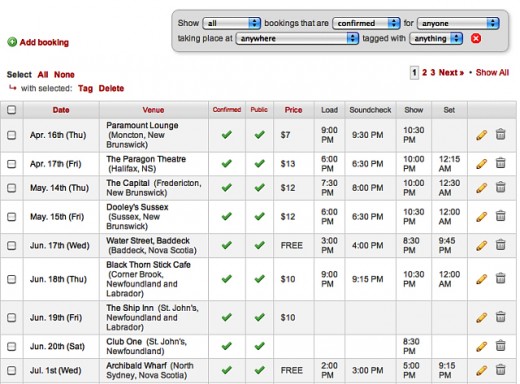Go to page 2 of bookings
The image size is (520, 384).
pyautogui.click(x=424, y=72)
